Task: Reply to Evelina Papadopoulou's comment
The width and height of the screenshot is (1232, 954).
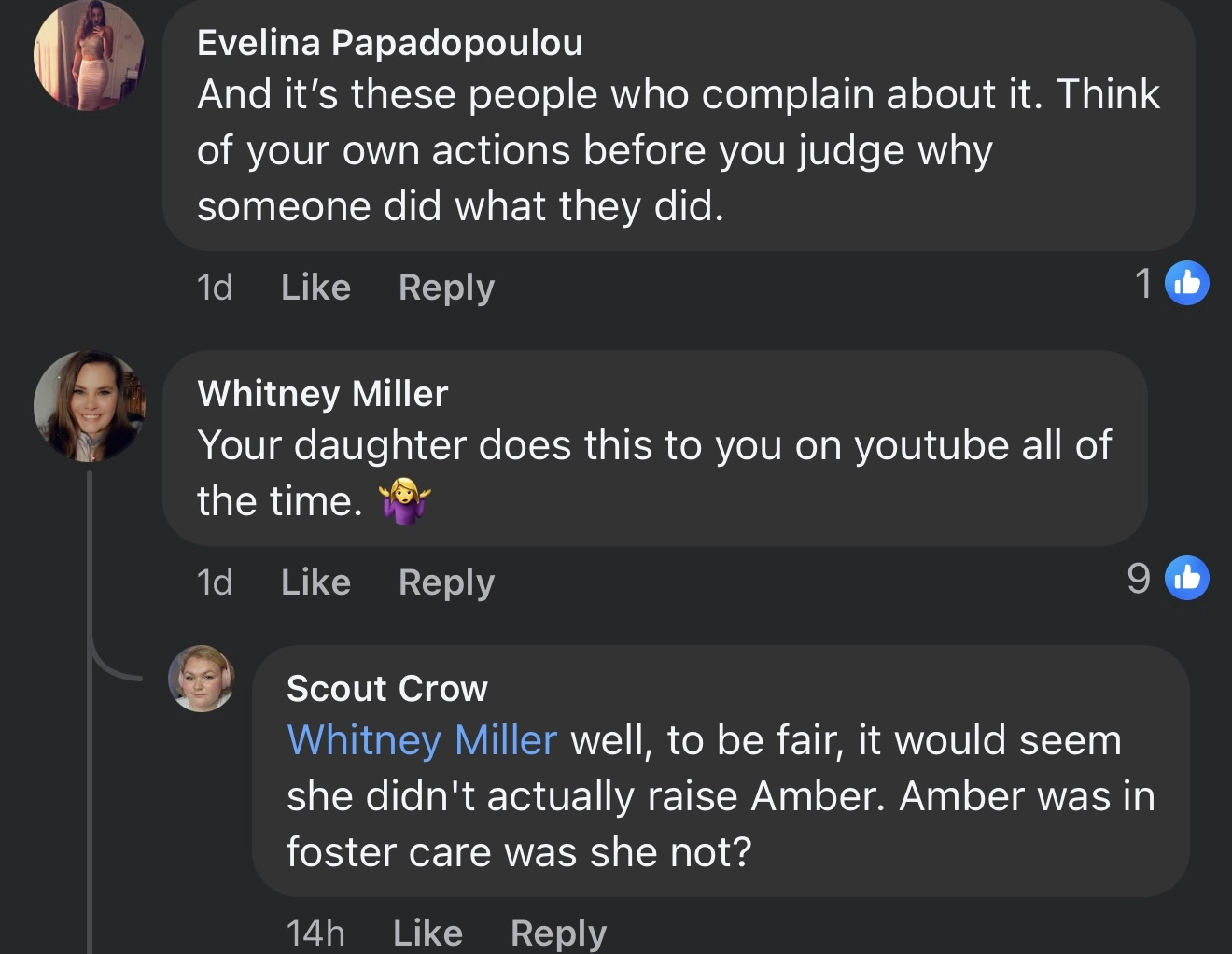Action: tap(446, 288)
